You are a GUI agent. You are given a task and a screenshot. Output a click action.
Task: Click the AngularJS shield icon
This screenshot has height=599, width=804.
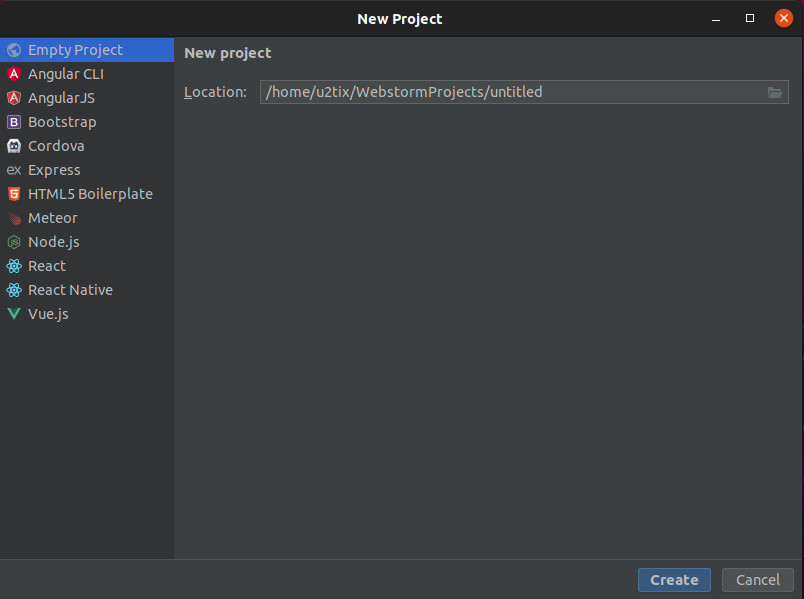click(13, 98)
